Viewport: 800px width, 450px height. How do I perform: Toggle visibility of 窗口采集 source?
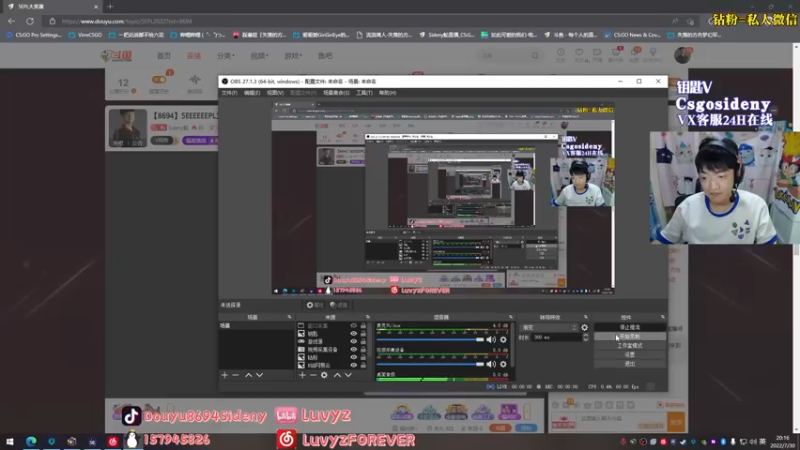pyautogui.click(x=354, y=326)
